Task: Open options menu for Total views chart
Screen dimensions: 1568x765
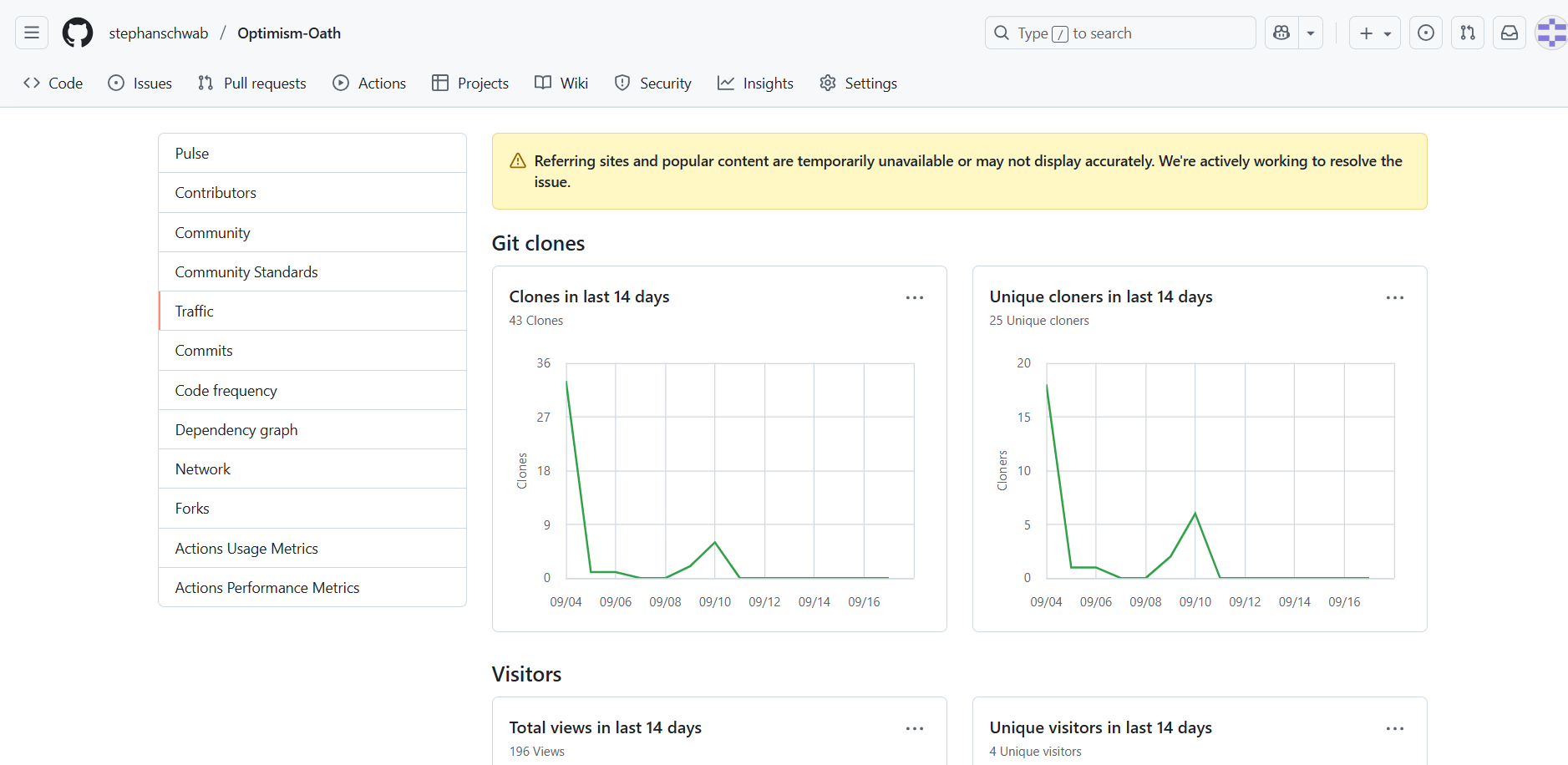Action: 915,728
